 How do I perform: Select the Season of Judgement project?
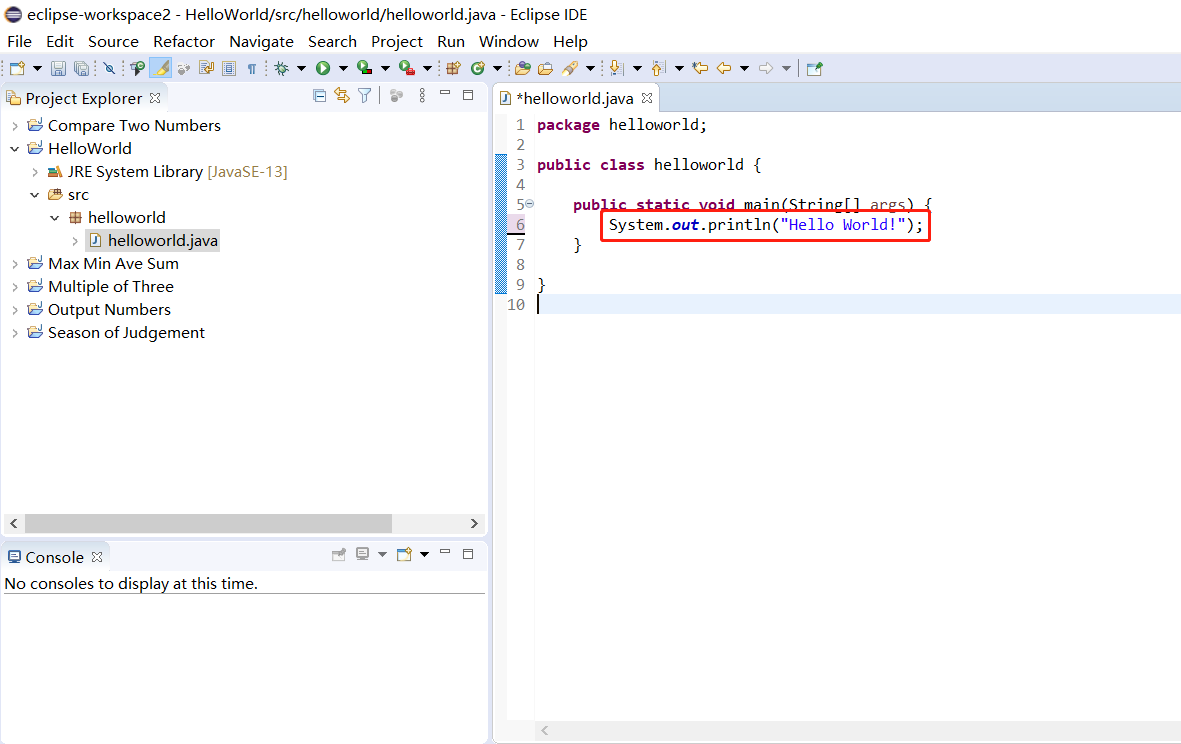[126, 333]
